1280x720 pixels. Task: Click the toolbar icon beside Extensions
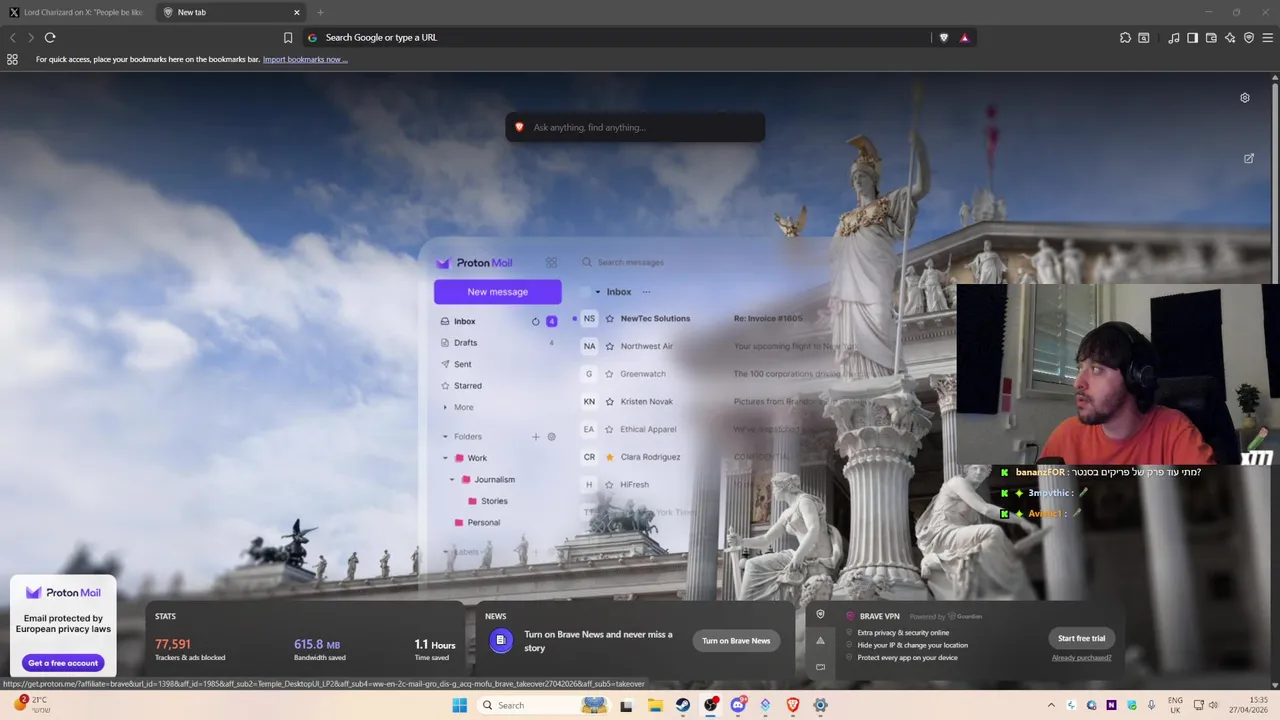pos(1144,37)
